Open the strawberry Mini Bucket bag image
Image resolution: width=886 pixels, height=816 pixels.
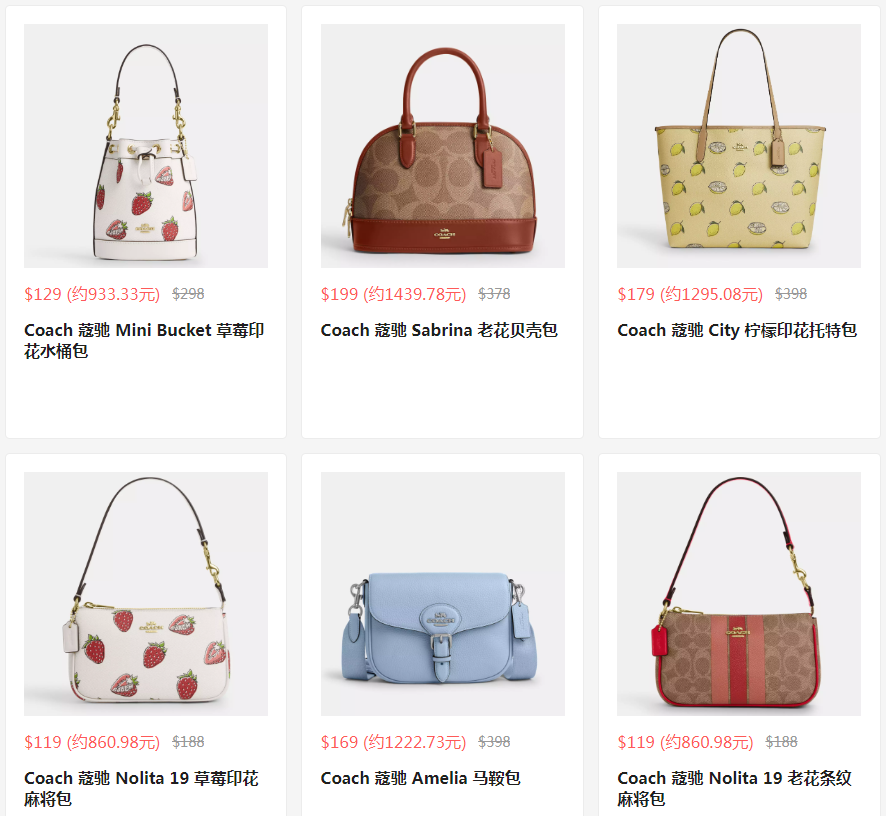(146, 146)
